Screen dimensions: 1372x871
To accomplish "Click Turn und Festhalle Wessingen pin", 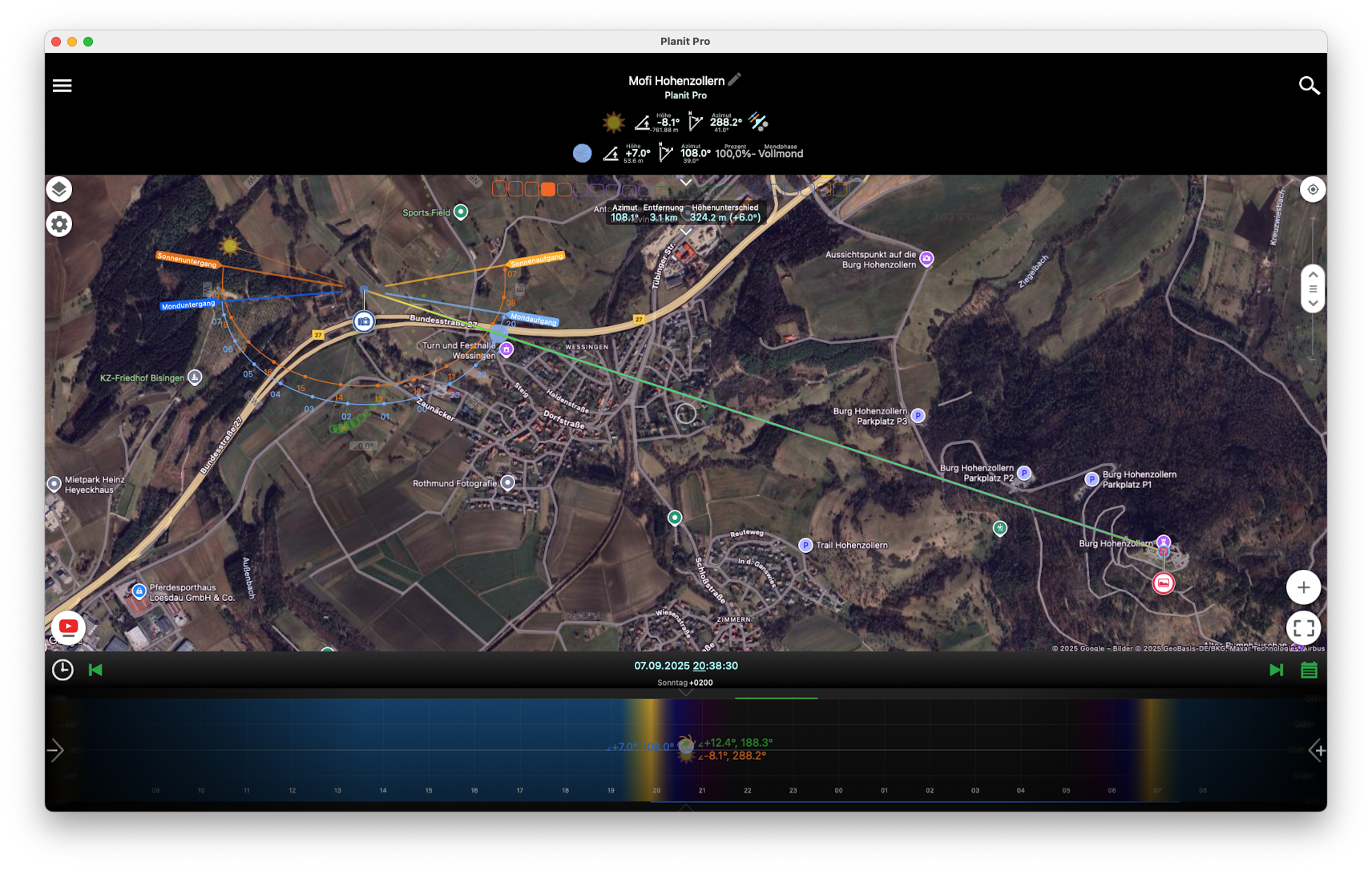I will tap(506, 349).
